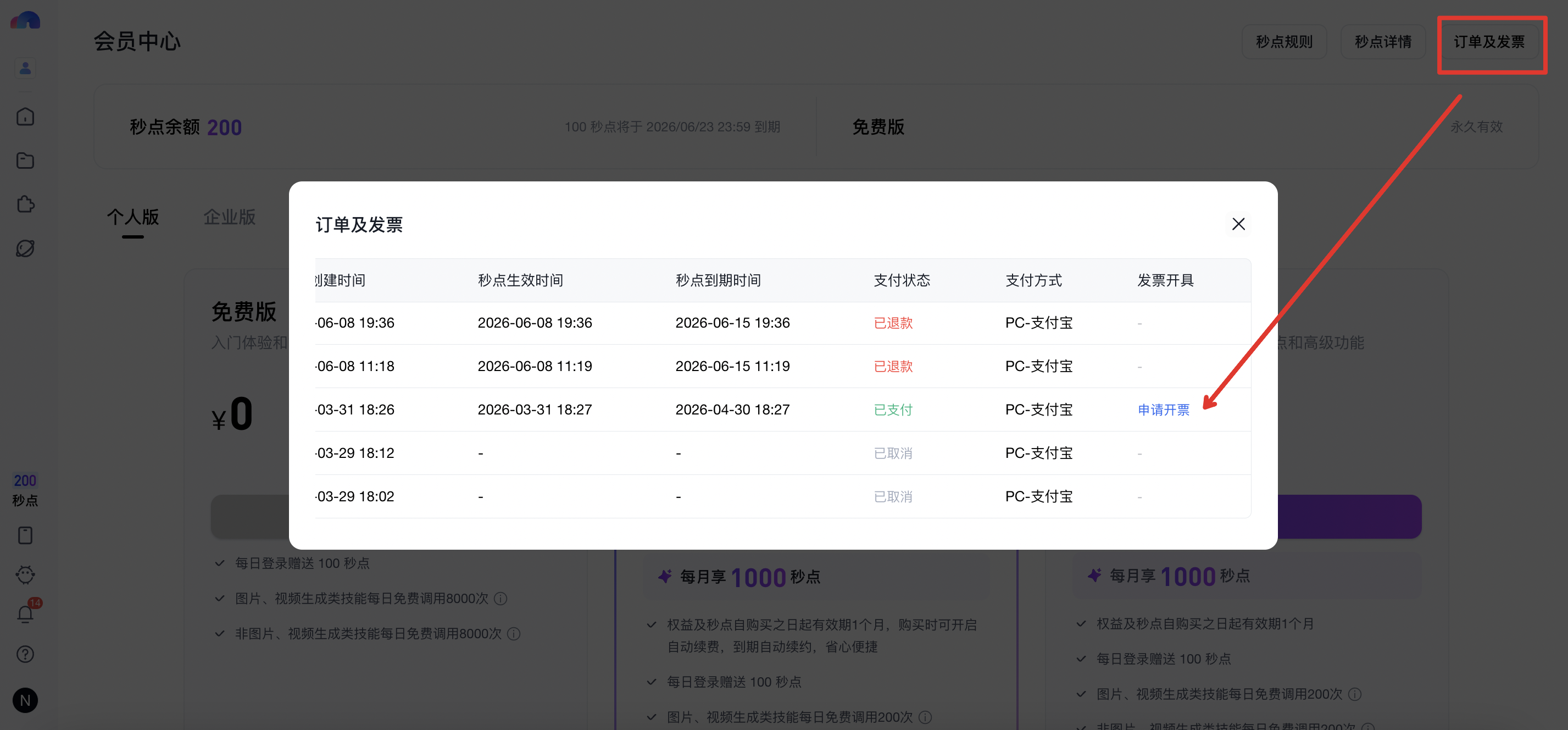Screen dimensions: 1568x730
Task: Open the puzzle-piece plugins sidebar icon
Action: click(25, 204)
